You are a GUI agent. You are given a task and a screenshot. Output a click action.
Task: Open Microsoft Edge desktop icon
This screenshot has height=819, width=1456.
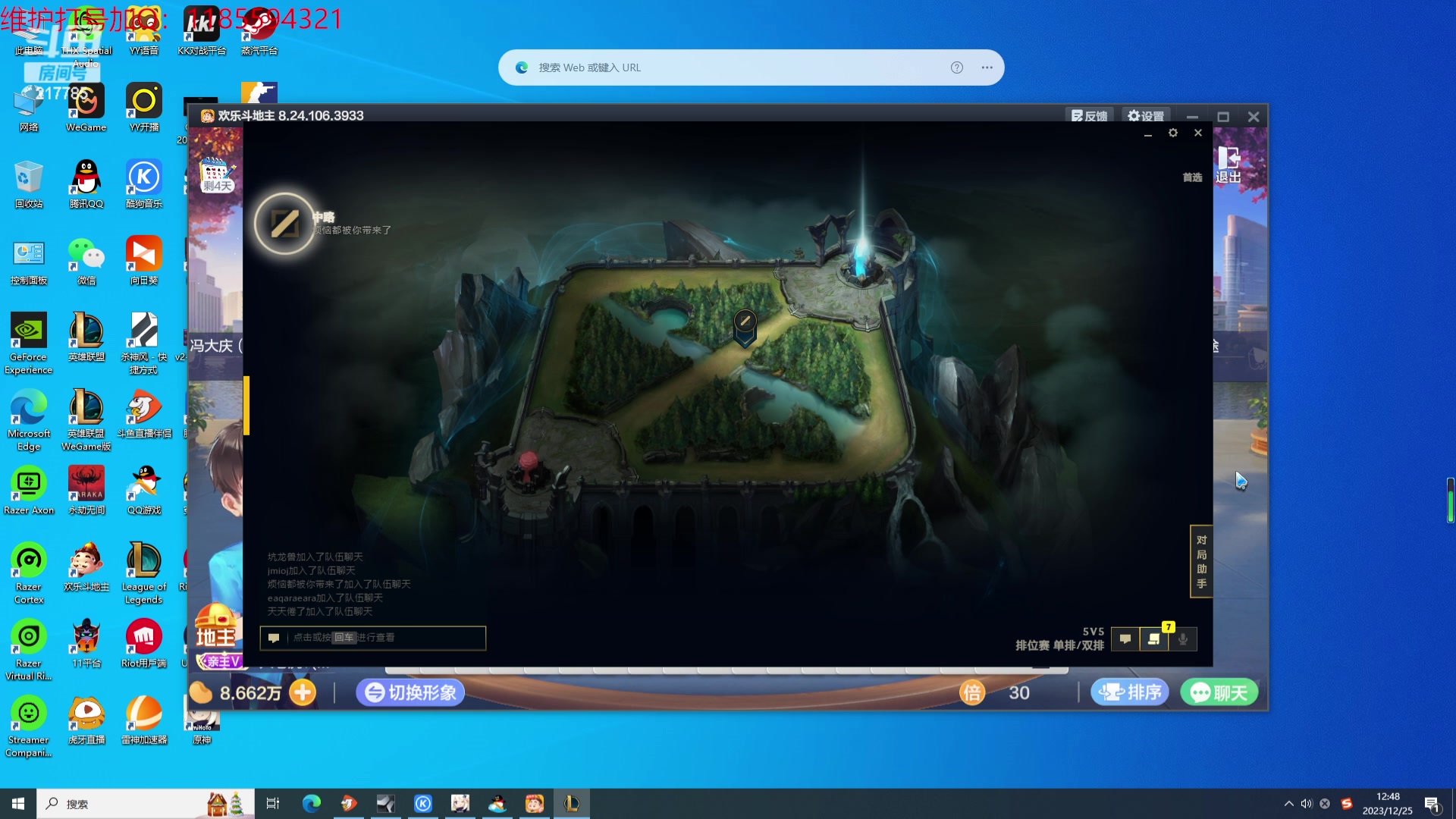point(29,420)
